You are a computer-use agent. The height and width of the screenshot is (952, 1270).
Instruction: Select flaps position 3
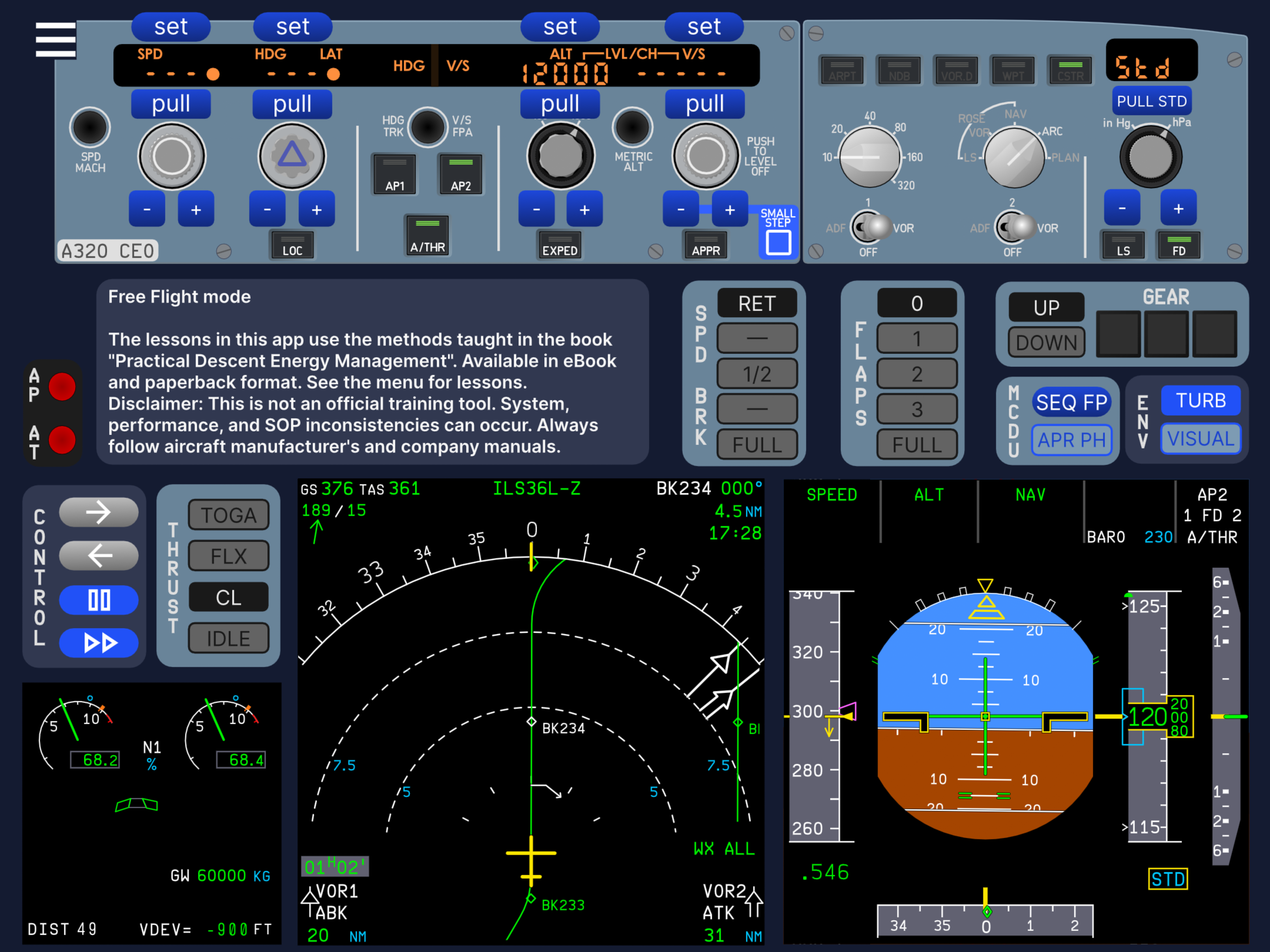pyautogui.click(x=917, y=409)
